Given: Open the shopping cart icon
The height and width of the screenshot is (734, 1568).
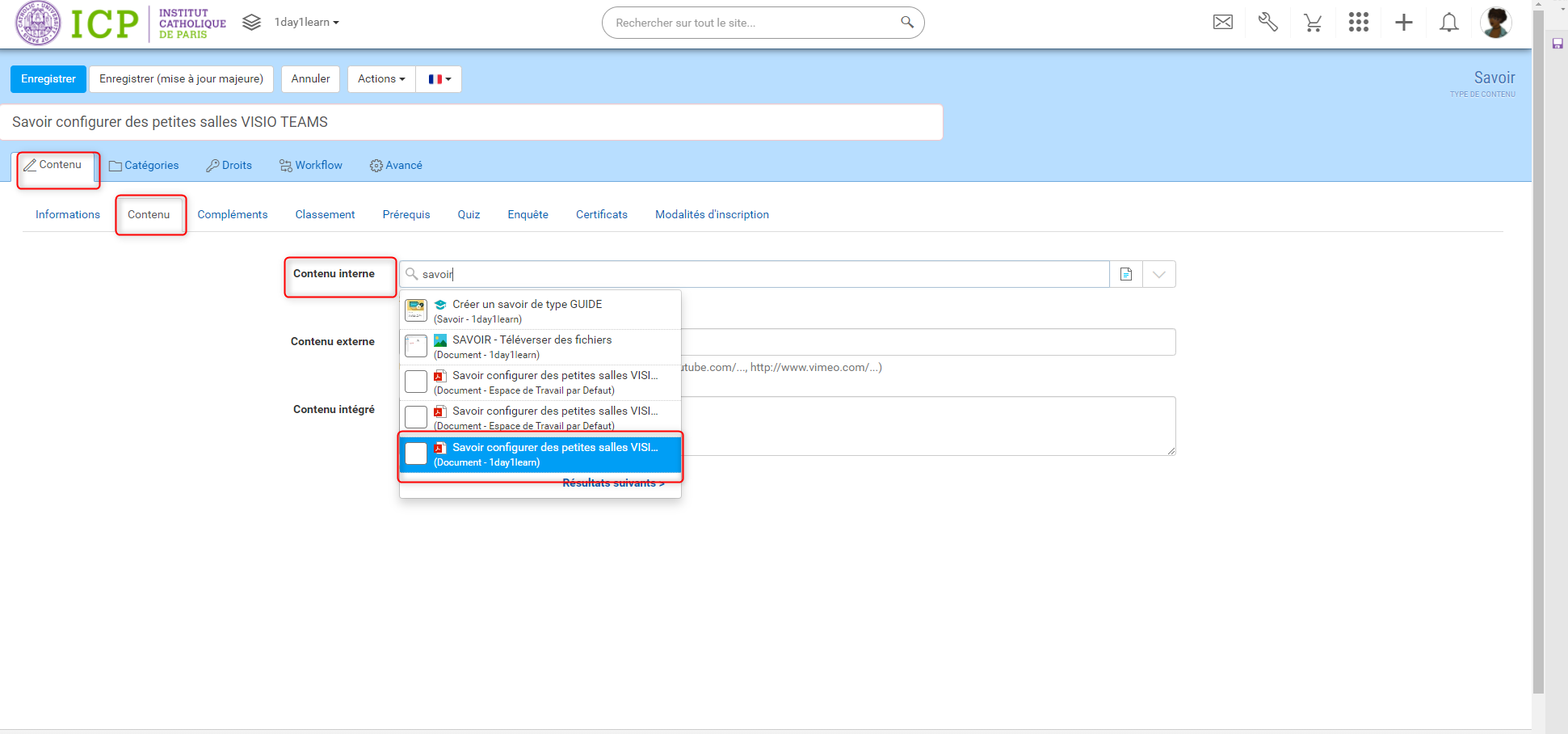Looking at the screenshot, I should (1313, 23).
